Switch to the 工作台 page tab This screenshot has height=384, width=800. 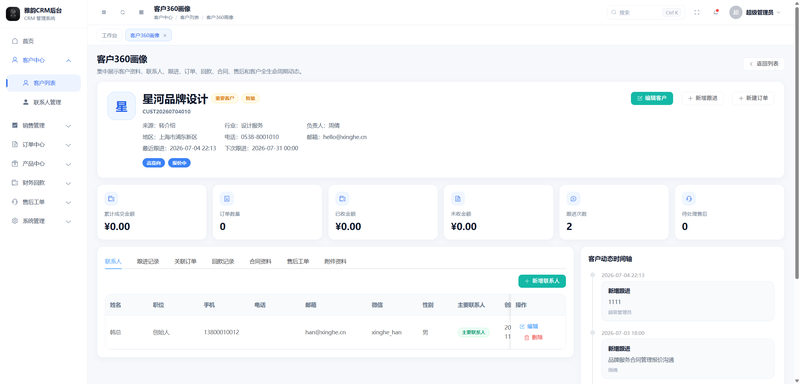[x=110, y=35]
